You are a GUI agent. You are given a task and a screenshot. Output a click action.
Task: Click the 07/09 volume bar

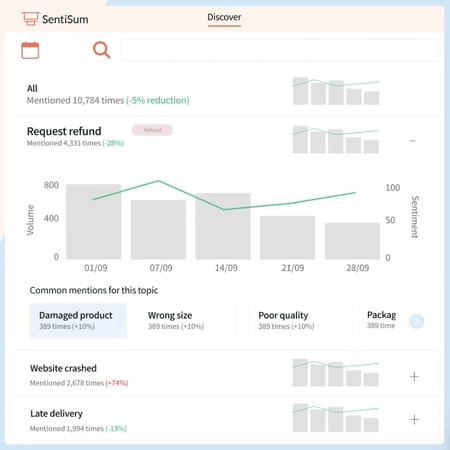click(x=158, y=230)
